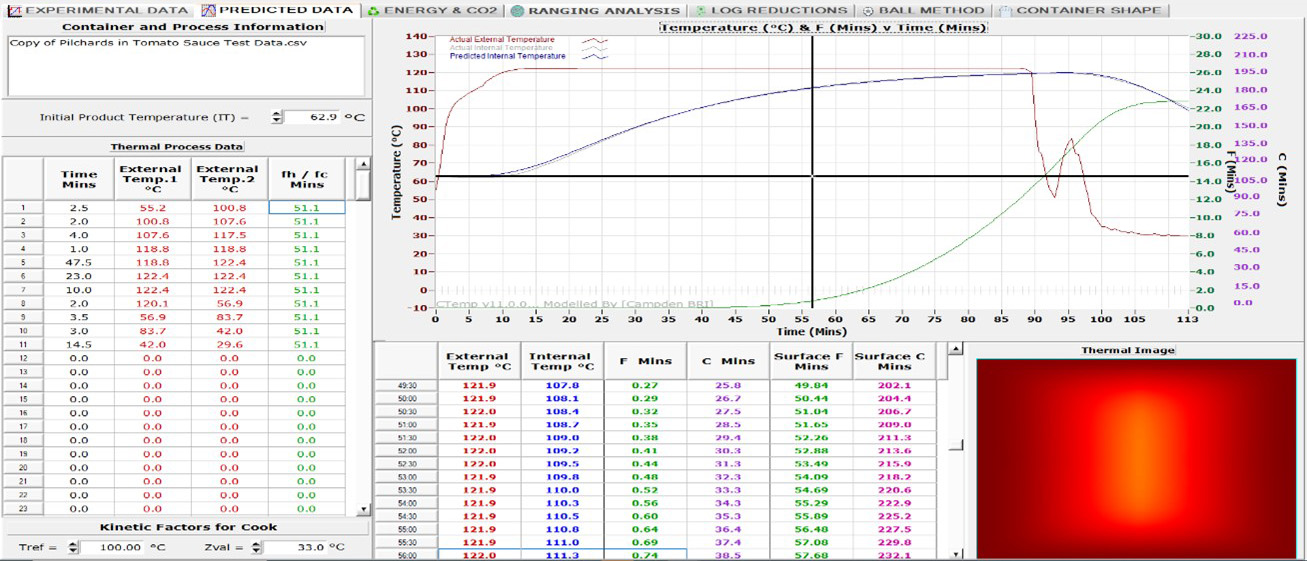Switch to the EXPERIMENTAL DATA tab
The width and height of the screenshot is (1307, 561).
[98, 10]
